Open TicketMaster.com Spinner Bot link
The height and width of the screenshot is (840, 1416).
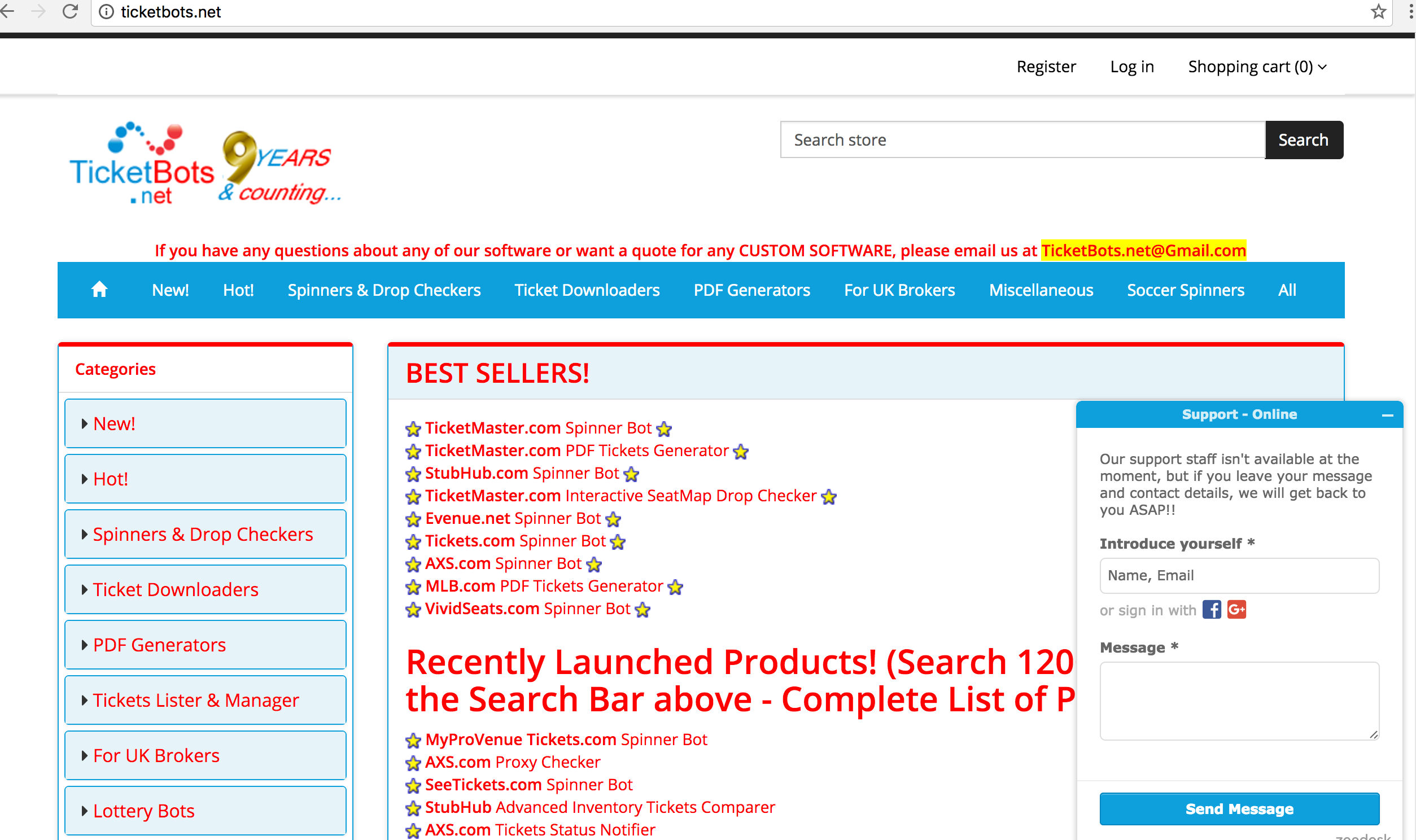click(538, 428)
